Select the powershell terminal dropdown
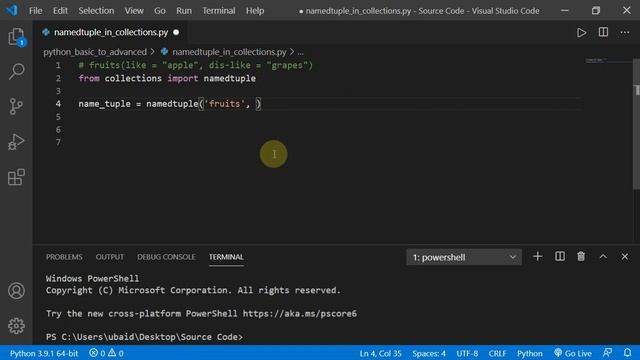The image size is (640, 360). tap(464, 257)
